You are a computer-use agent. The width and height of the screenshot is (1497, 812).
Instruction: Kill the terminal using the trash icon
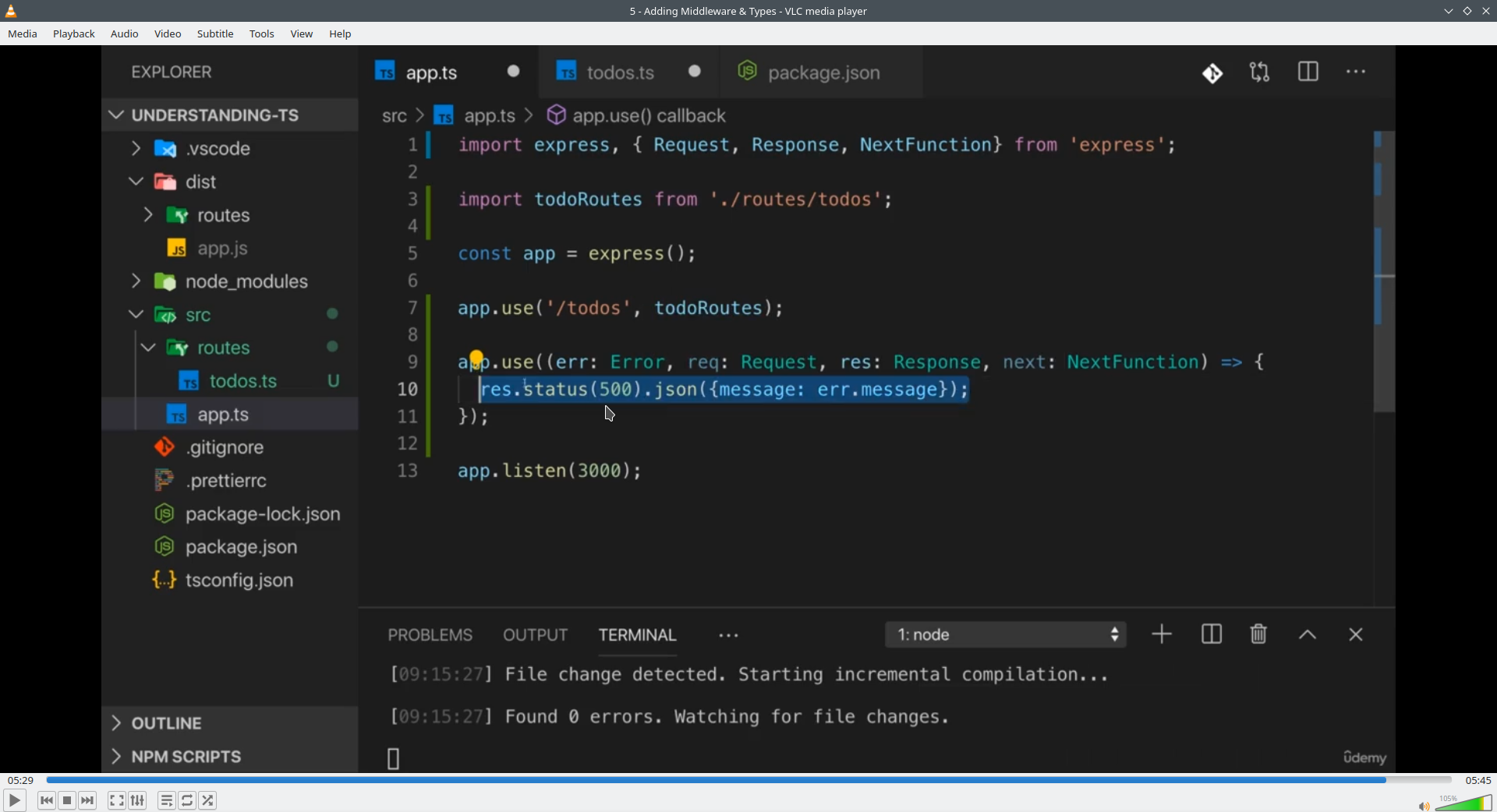click(1258, 634)
